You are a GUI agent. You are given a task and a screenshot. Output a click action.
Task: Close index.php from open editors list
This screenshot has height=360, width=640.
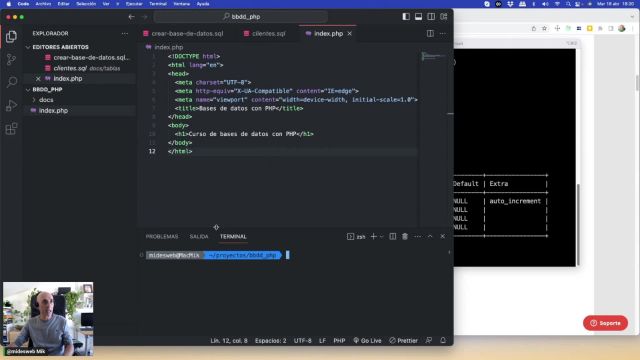coord(38,79)
